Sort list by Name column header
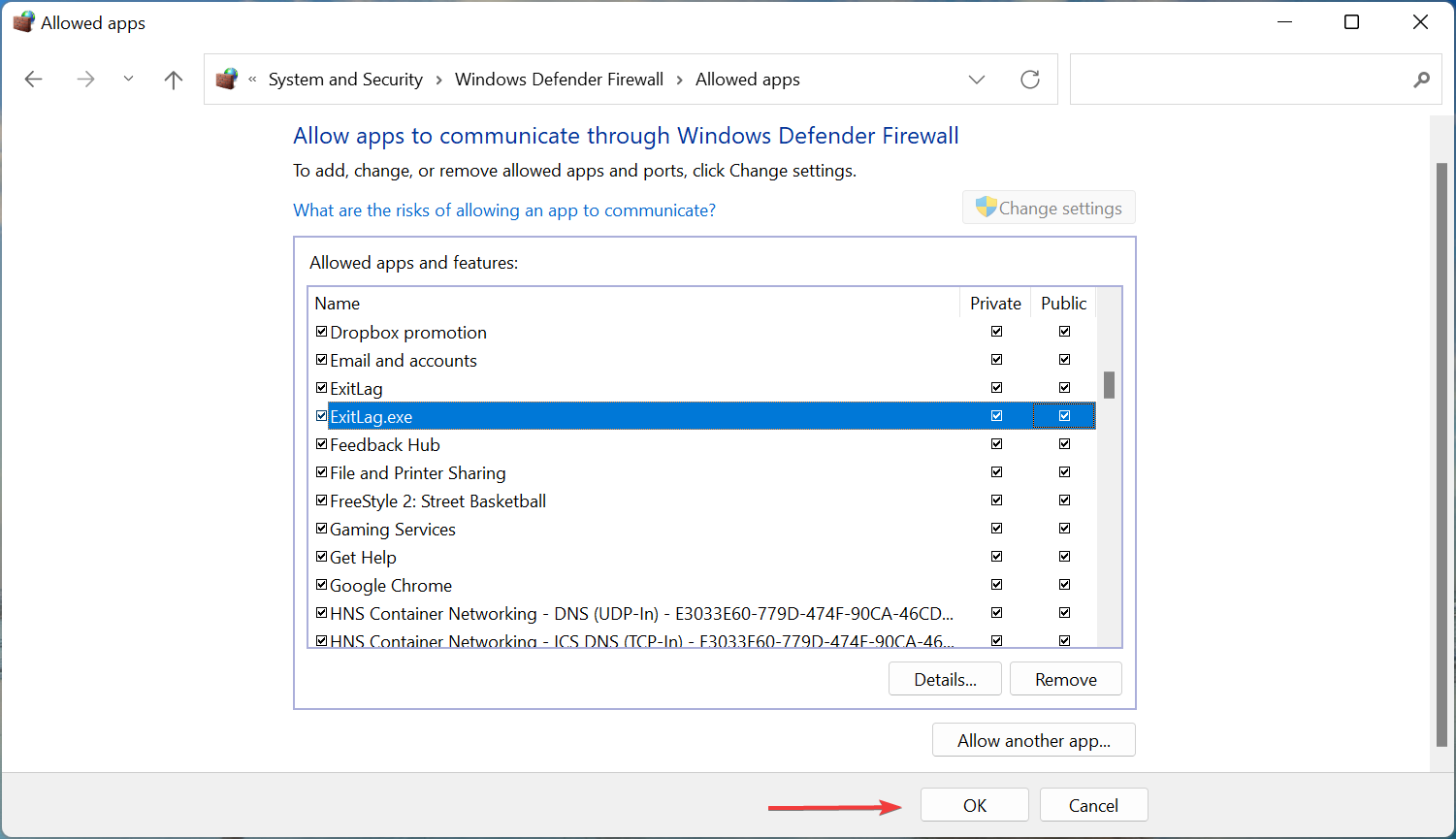The height and width of the screenshot is (839, 1456). pos(634,304)
